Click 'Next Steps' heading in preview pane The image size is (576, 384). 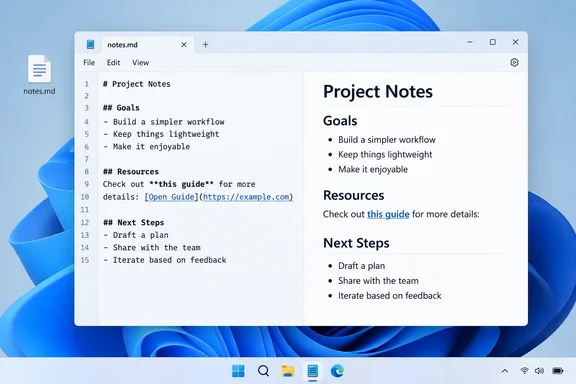[x=356, y=243]
